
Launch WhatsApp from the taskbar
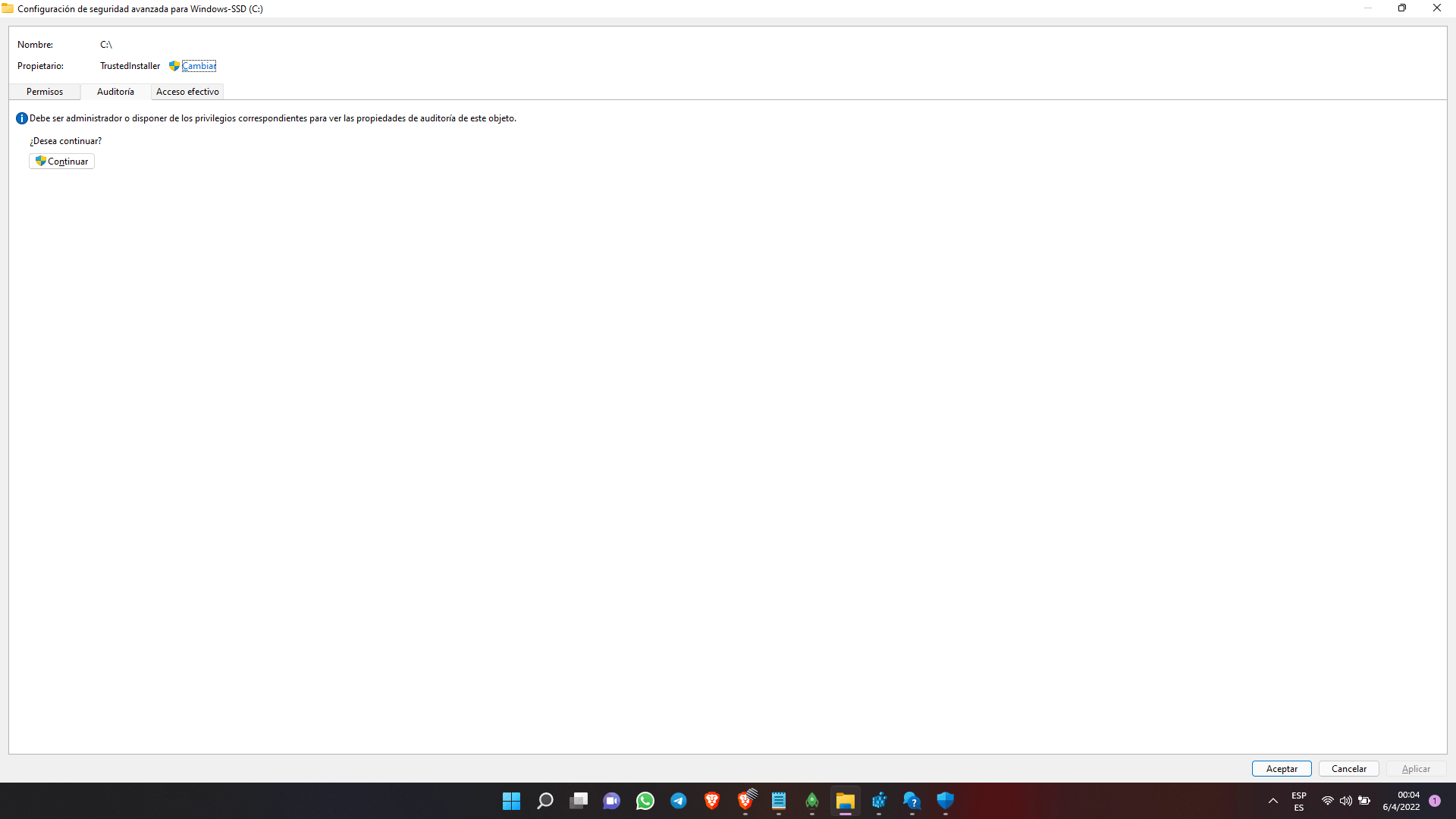point(645,801)
